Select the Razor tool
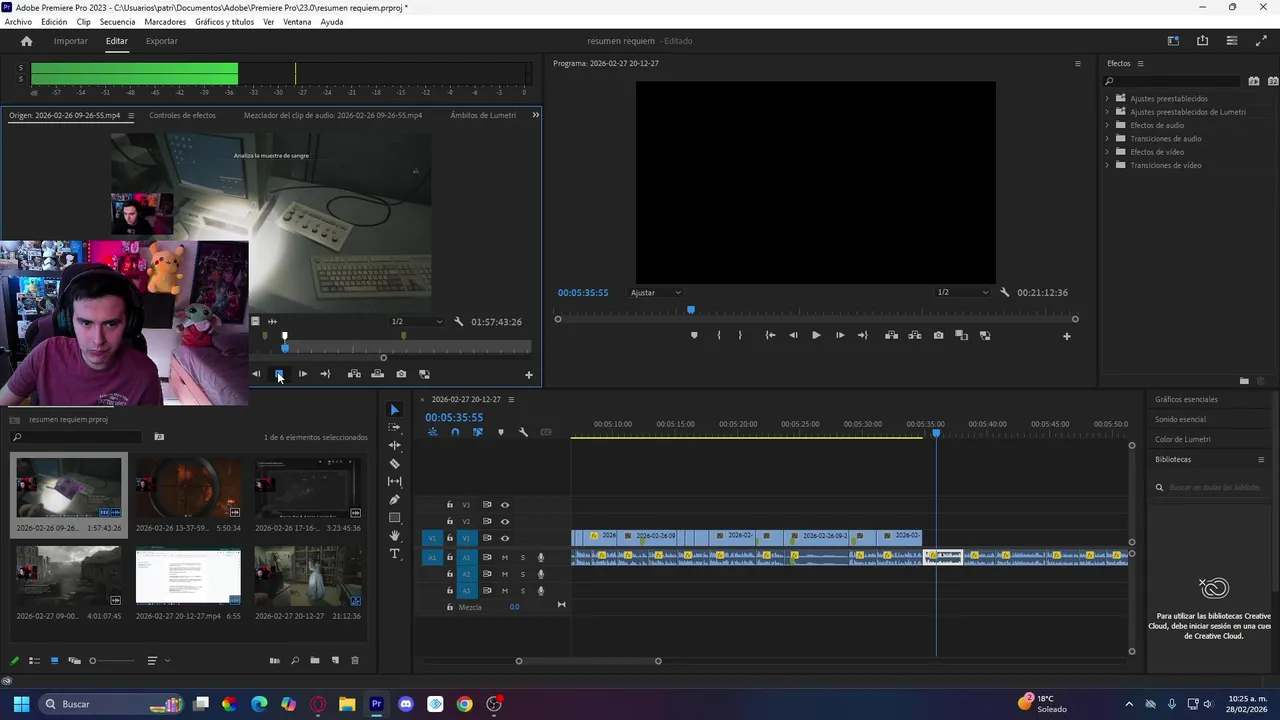1280x720 pixels. click(394, 463)
